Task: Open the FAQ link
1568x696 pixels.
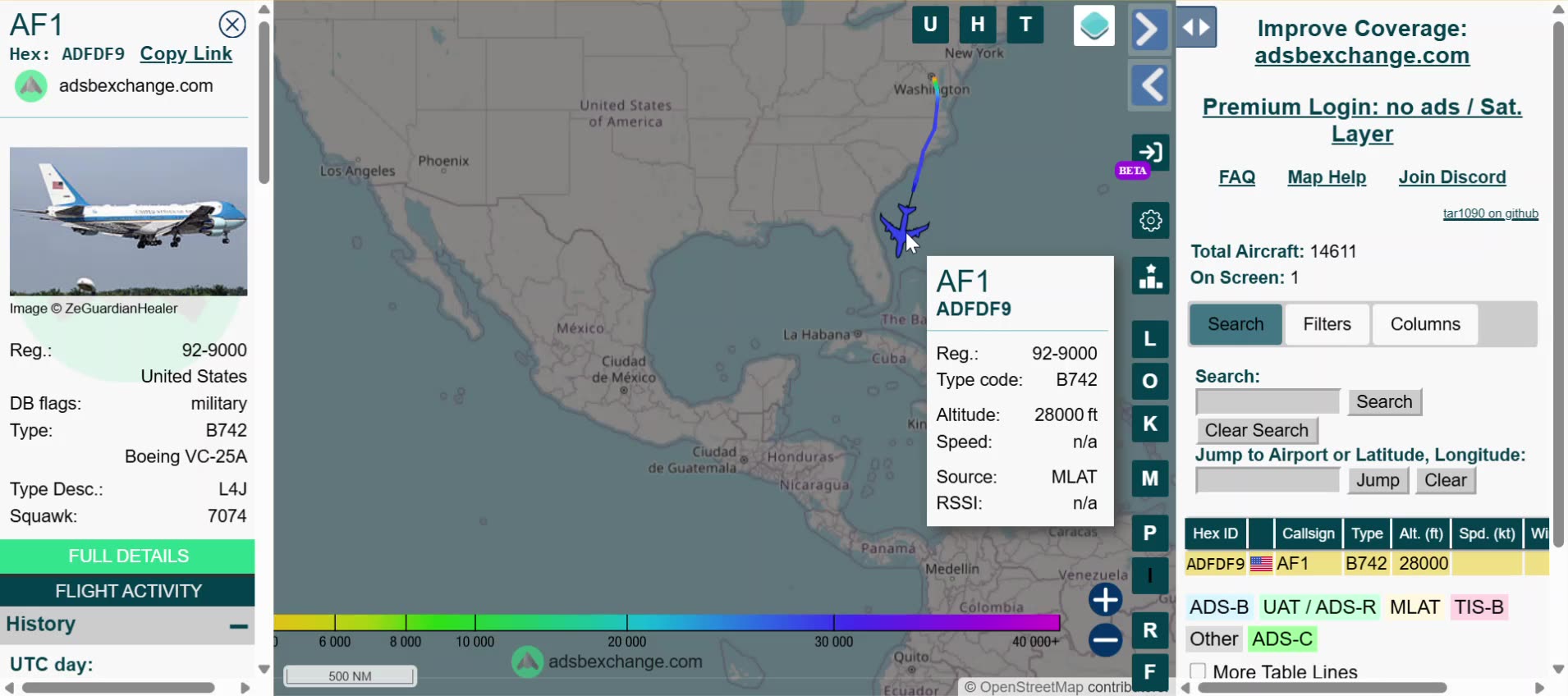Action: 1237,177
